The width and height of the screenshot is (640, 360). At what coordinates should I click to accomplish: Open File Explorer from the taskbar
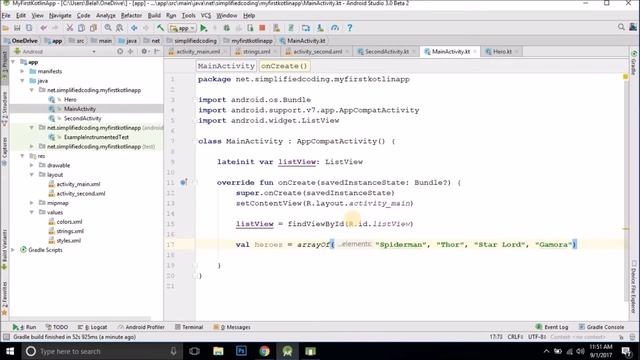[x=218, y=351]
